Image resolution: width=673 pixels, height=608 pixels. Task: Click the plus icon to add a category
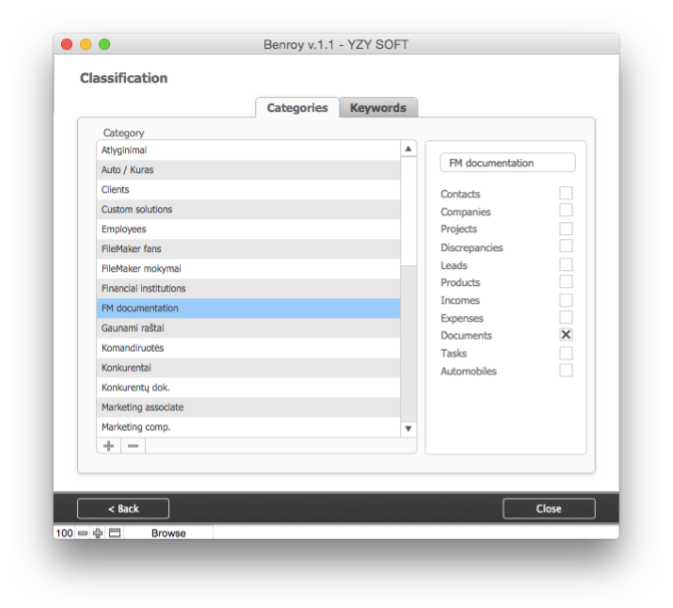point(109,445)
